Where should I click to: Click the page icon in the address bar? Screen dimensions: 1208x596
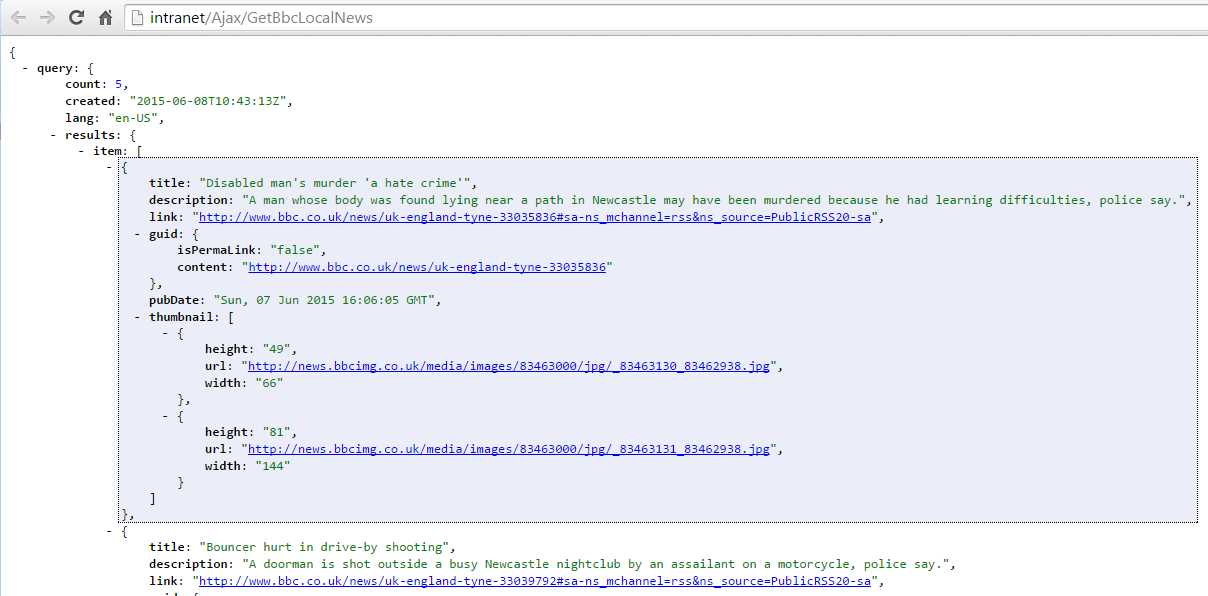coord(138,17)
